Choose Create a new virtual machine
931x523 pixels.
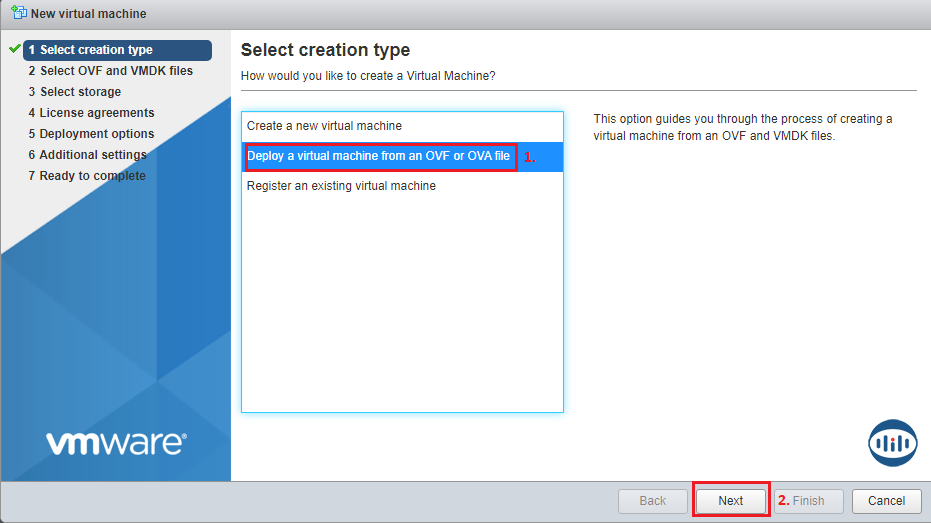[x=324, y=126]
